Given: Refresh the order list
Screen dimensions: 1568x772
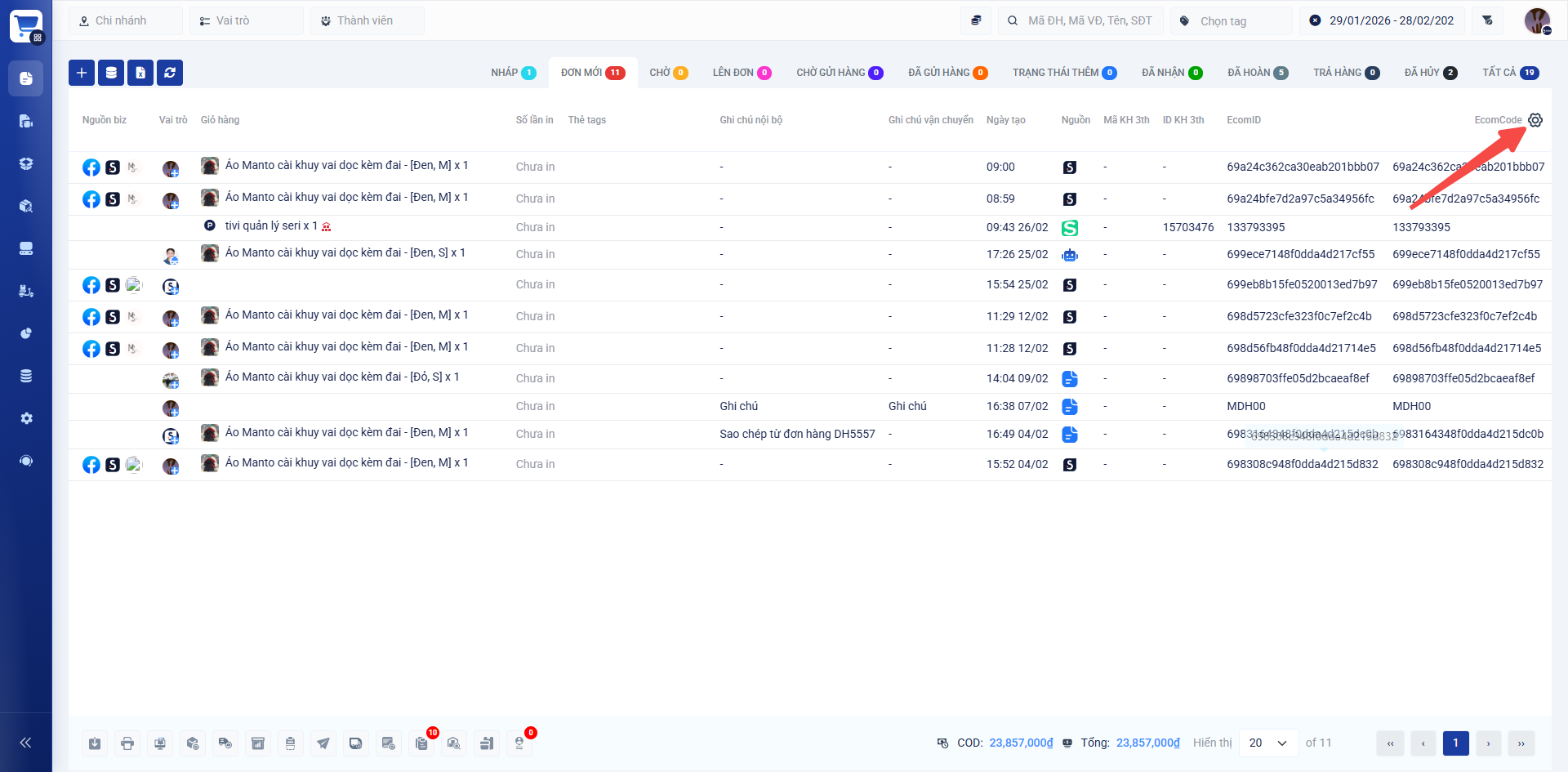Looking at the screenshot, I should tap(170, 73).
